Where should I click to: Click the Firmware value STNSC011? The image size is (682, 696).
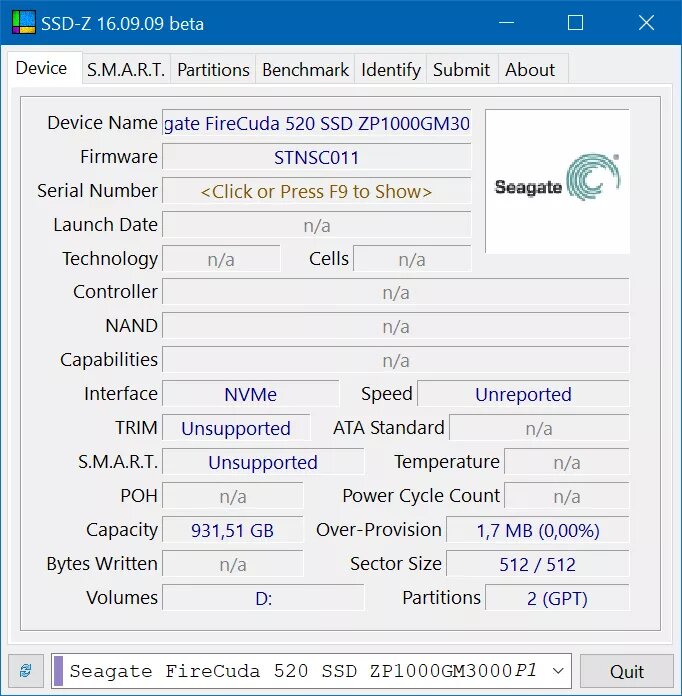(x=317, y=157)
